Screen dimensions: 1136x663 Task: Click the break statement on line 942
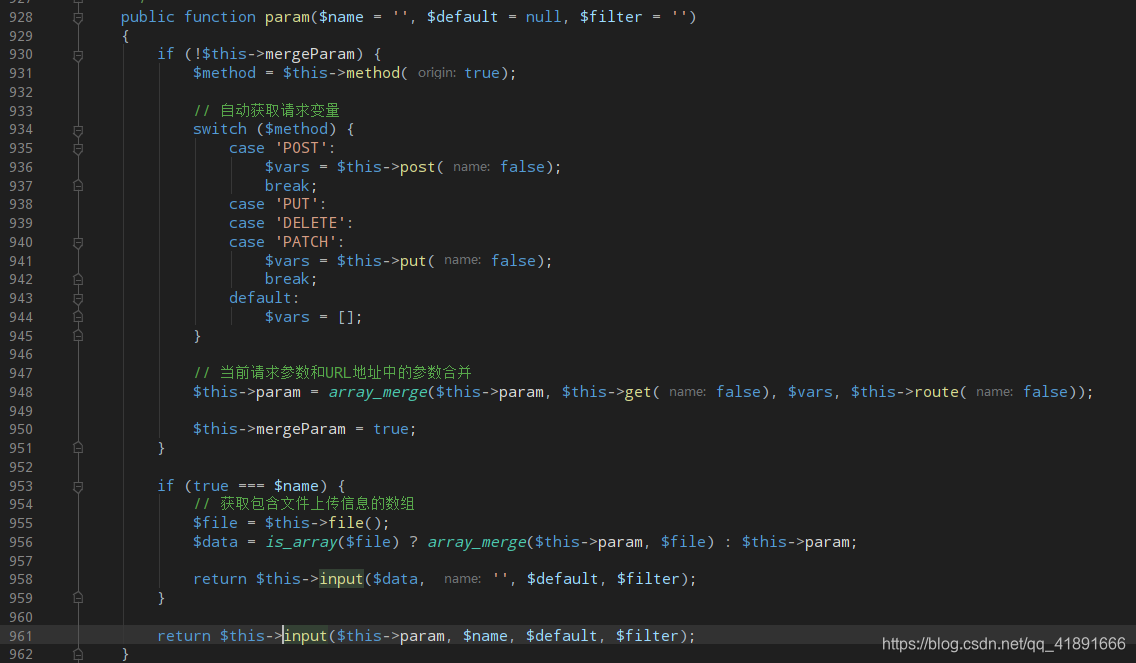point(287,279)
